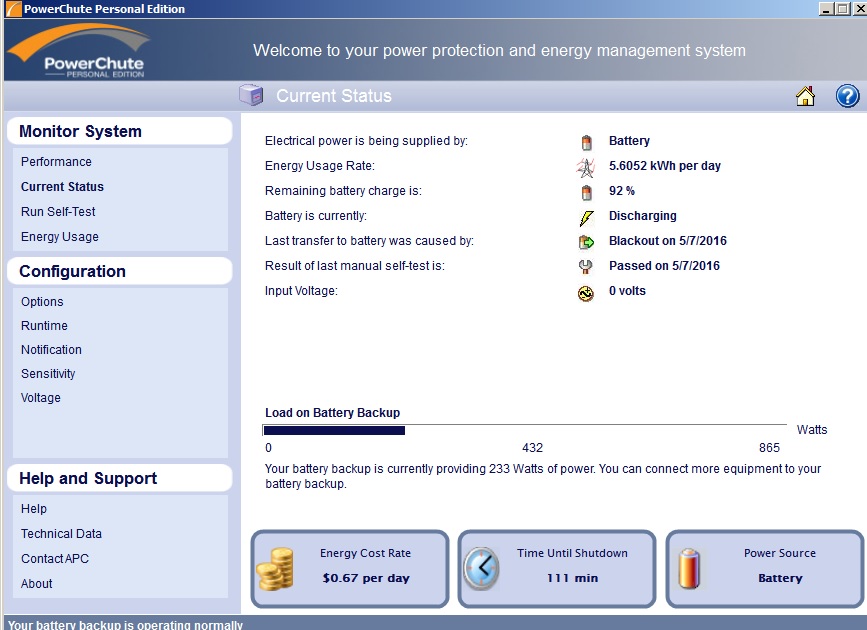867x630 pixels.
Task: Click 'Energy Usage Rate:' label
Action: pyautogui.click(x=320, y=165)
